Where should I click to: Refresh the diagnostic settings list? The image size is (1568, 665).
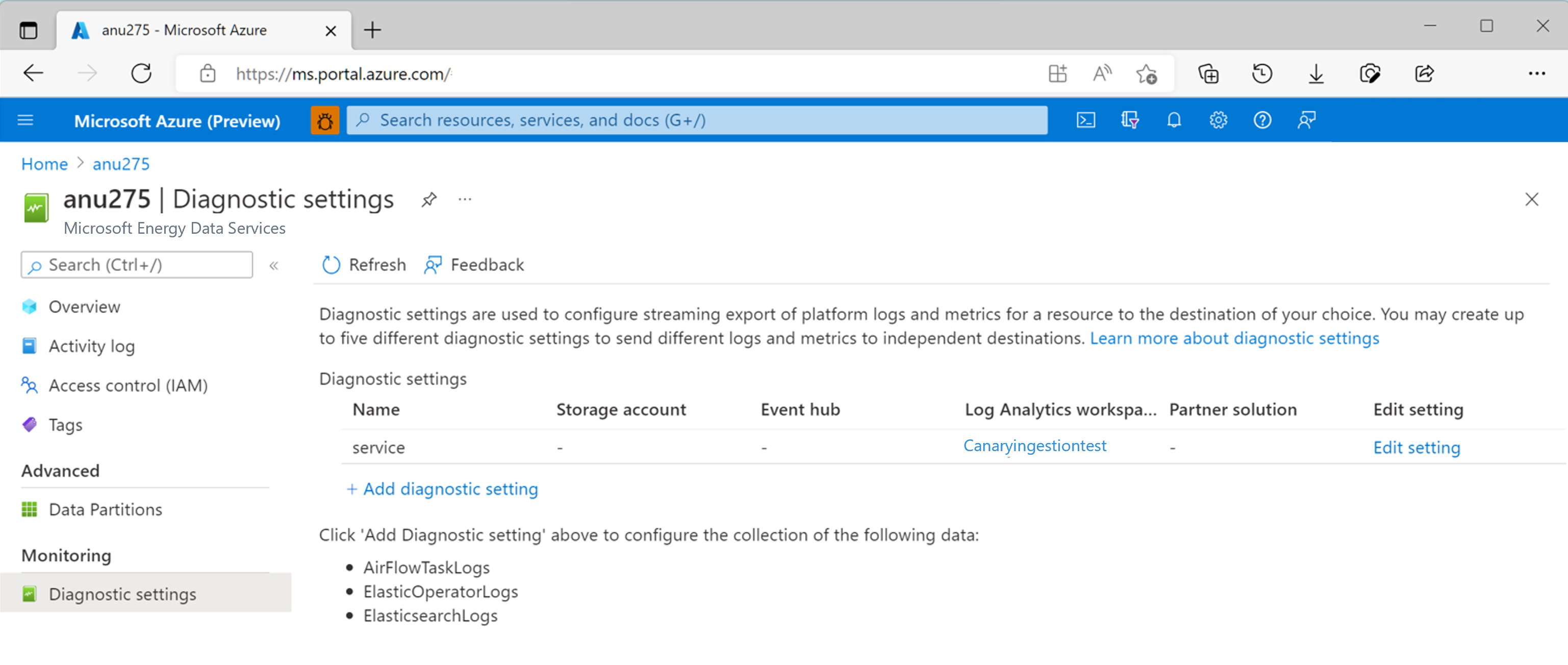363,265
